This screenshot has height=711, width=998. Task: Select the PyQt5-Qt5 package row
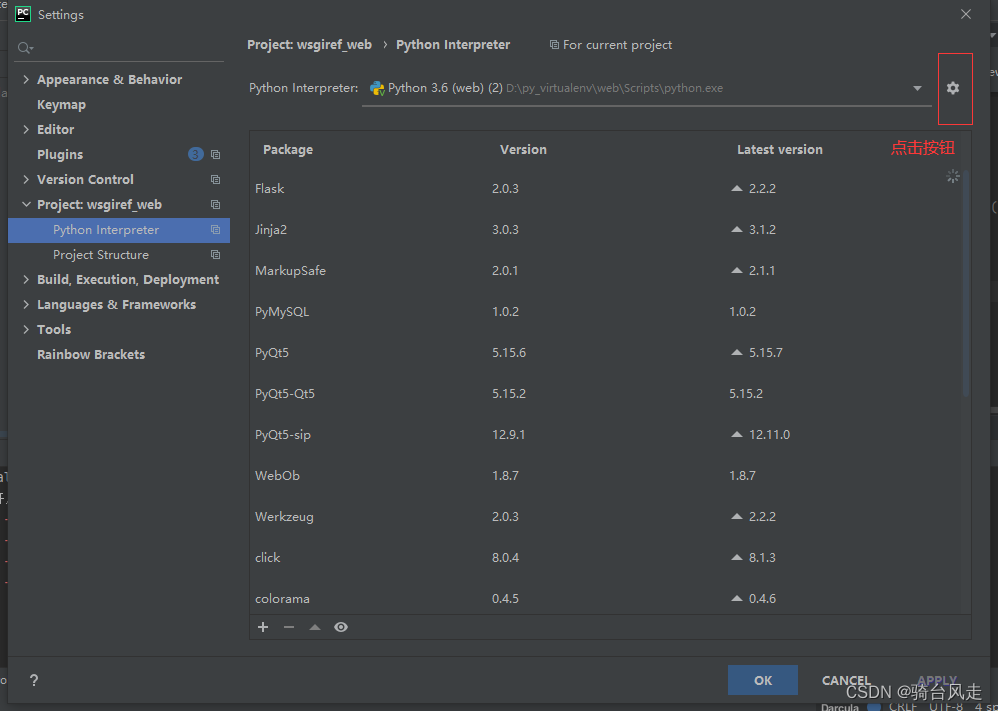tap(605, 393)
